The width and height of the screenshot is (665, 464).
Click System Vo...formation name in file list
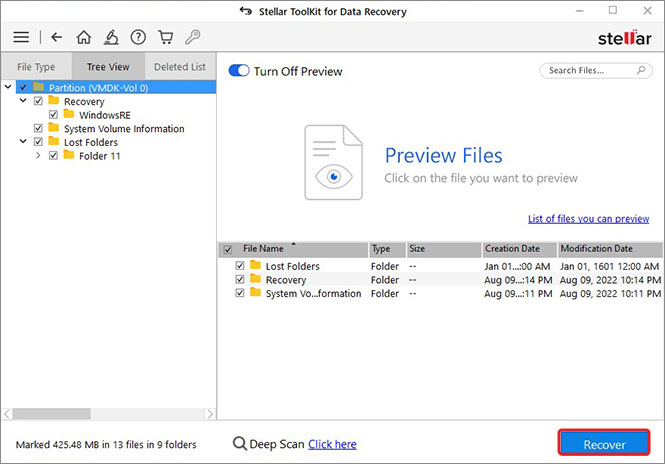point(313,293)
